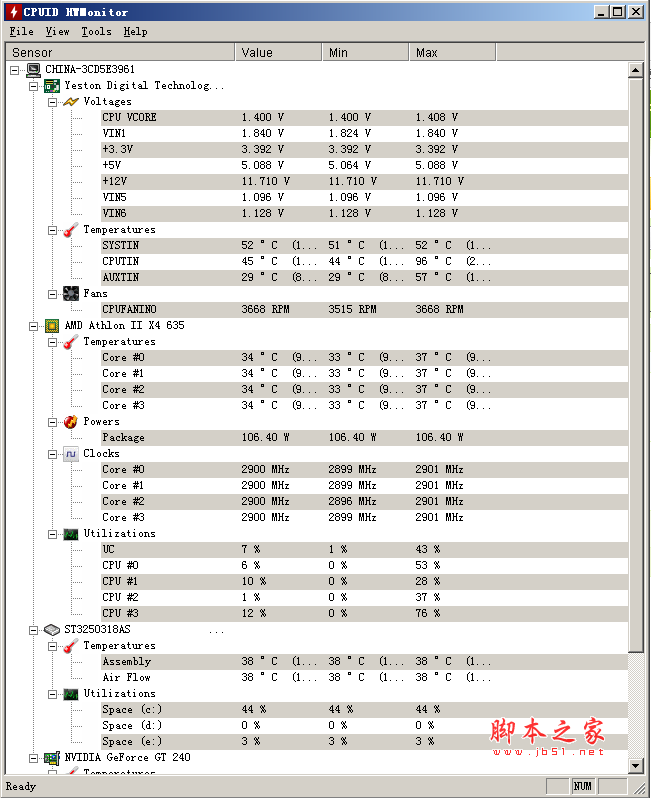Click the thermometer icon under Yeston motherboard
This screenshot has width=651, height=798.
point(71,230)
